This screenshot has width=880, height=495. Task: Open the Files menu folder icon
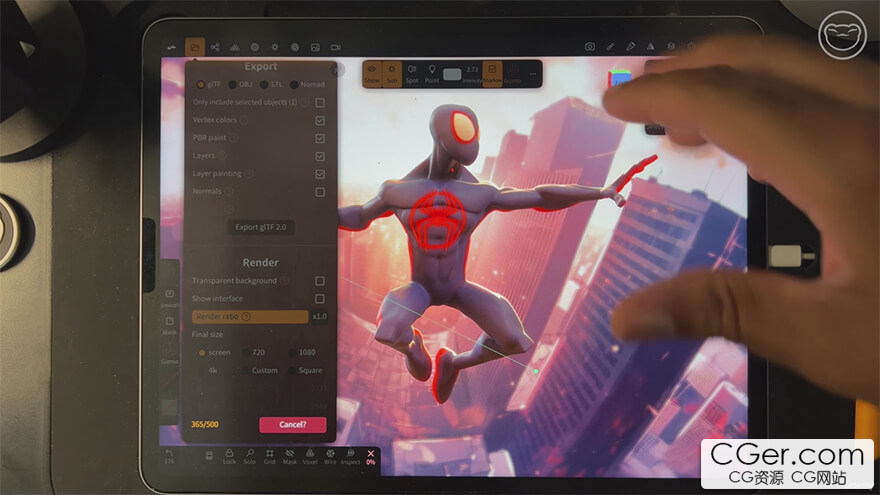coord(195,47)
